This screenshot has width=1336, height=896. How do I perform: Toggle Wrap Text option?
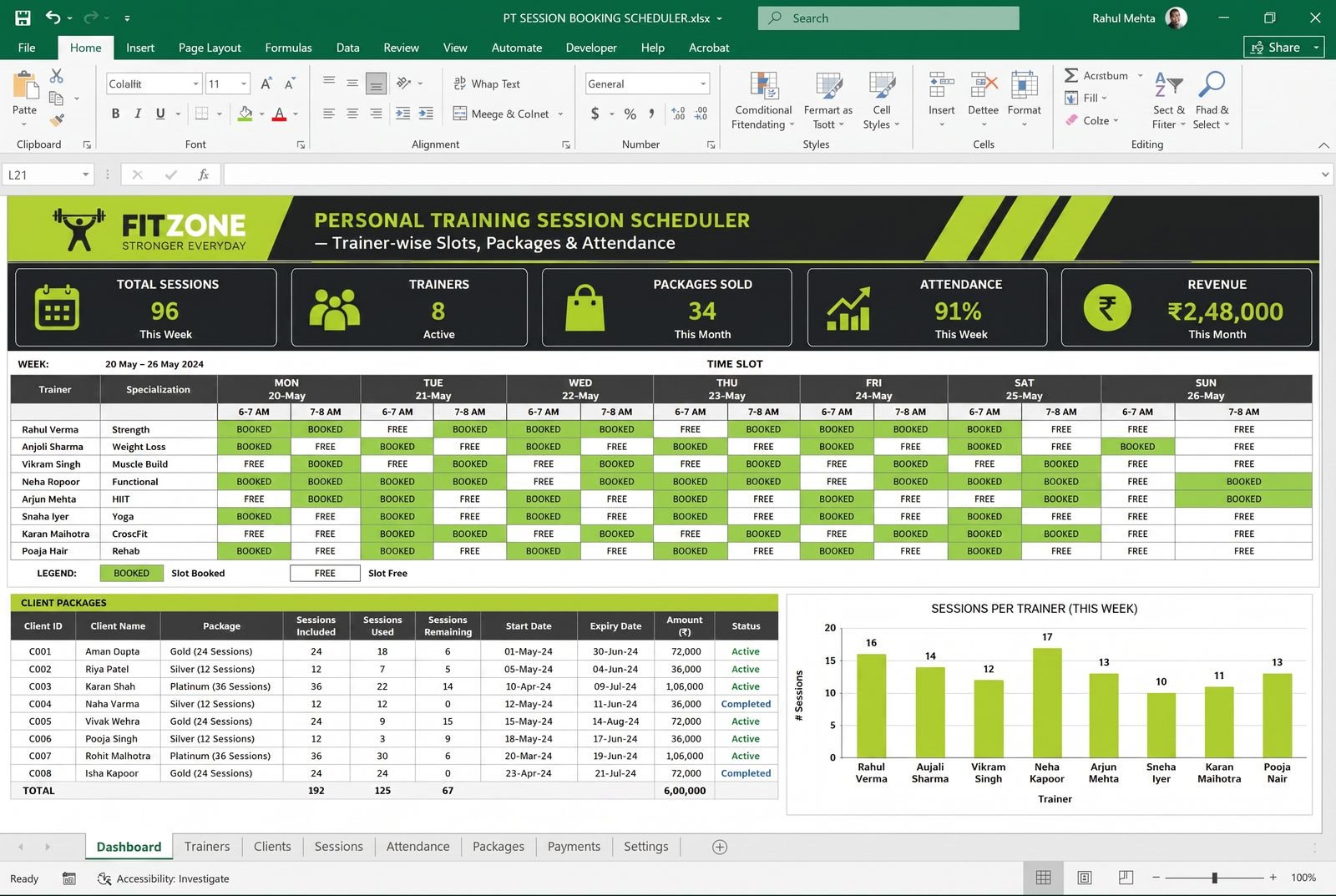pyautogui.click(x=487, y=84)
